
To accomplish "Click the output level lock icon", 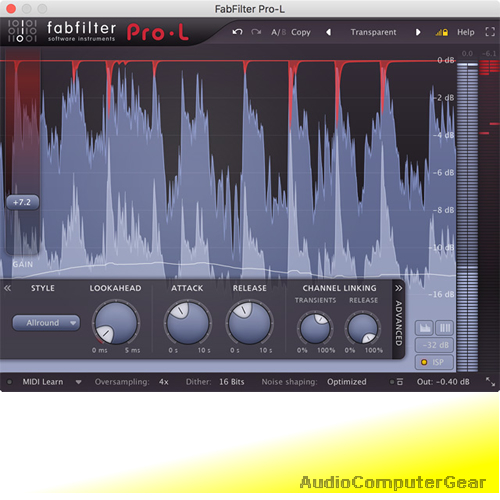I will point(442,32).
